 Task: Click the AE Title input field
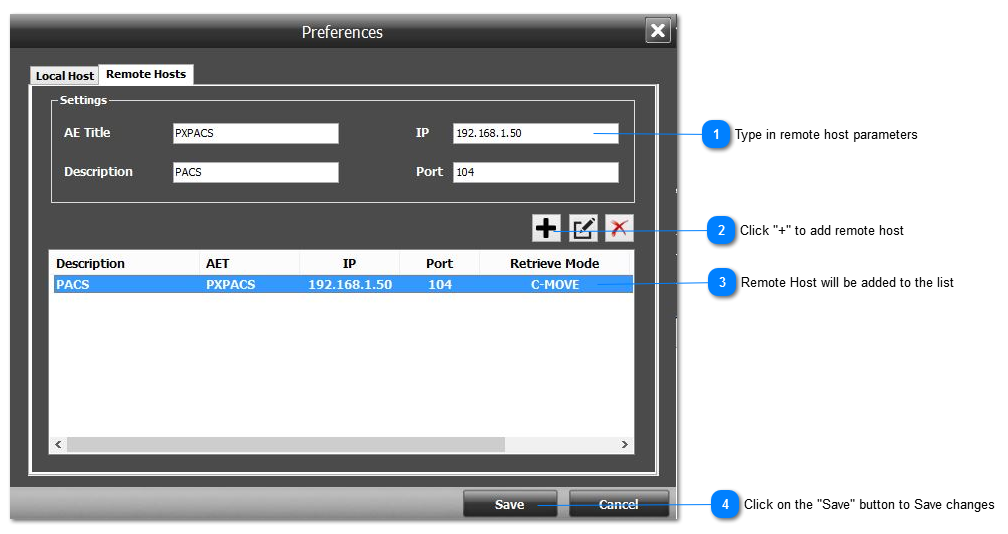pyautogui.click(x=255, y=133)
